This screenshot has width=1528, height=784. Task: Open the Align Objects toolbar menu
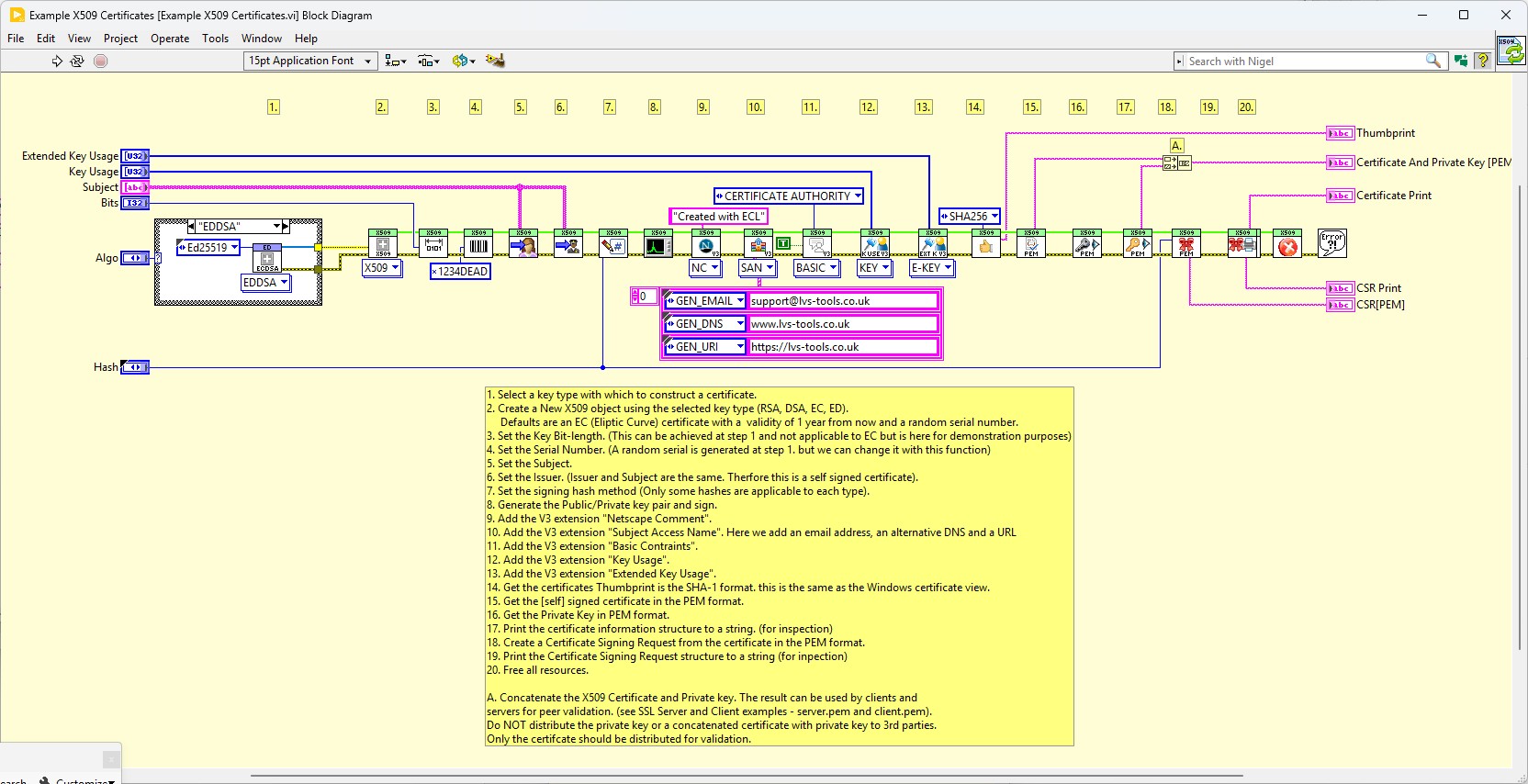point(396,61)
